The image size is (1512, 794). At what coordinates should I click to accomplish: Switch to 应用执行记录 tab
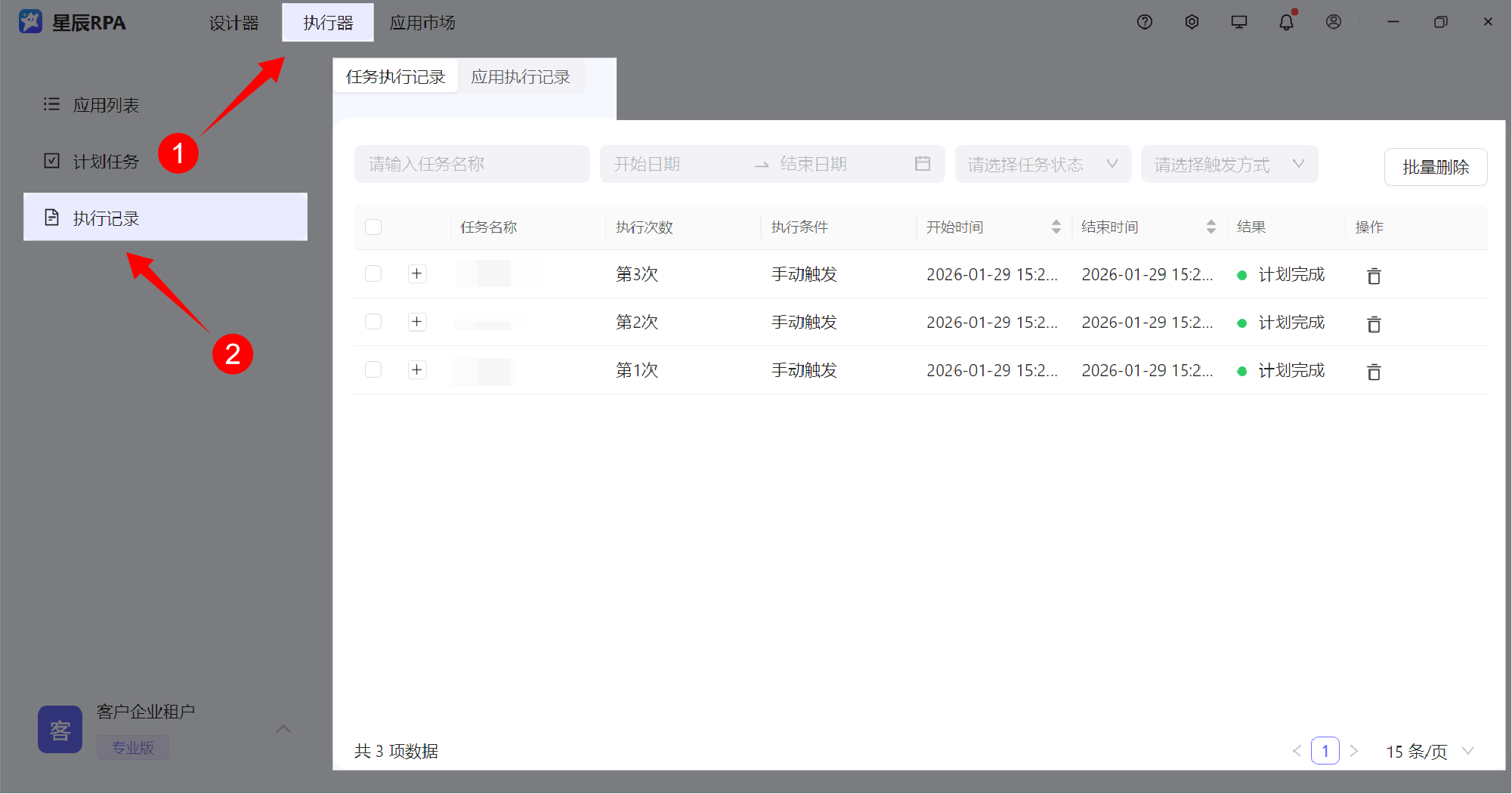521,77
